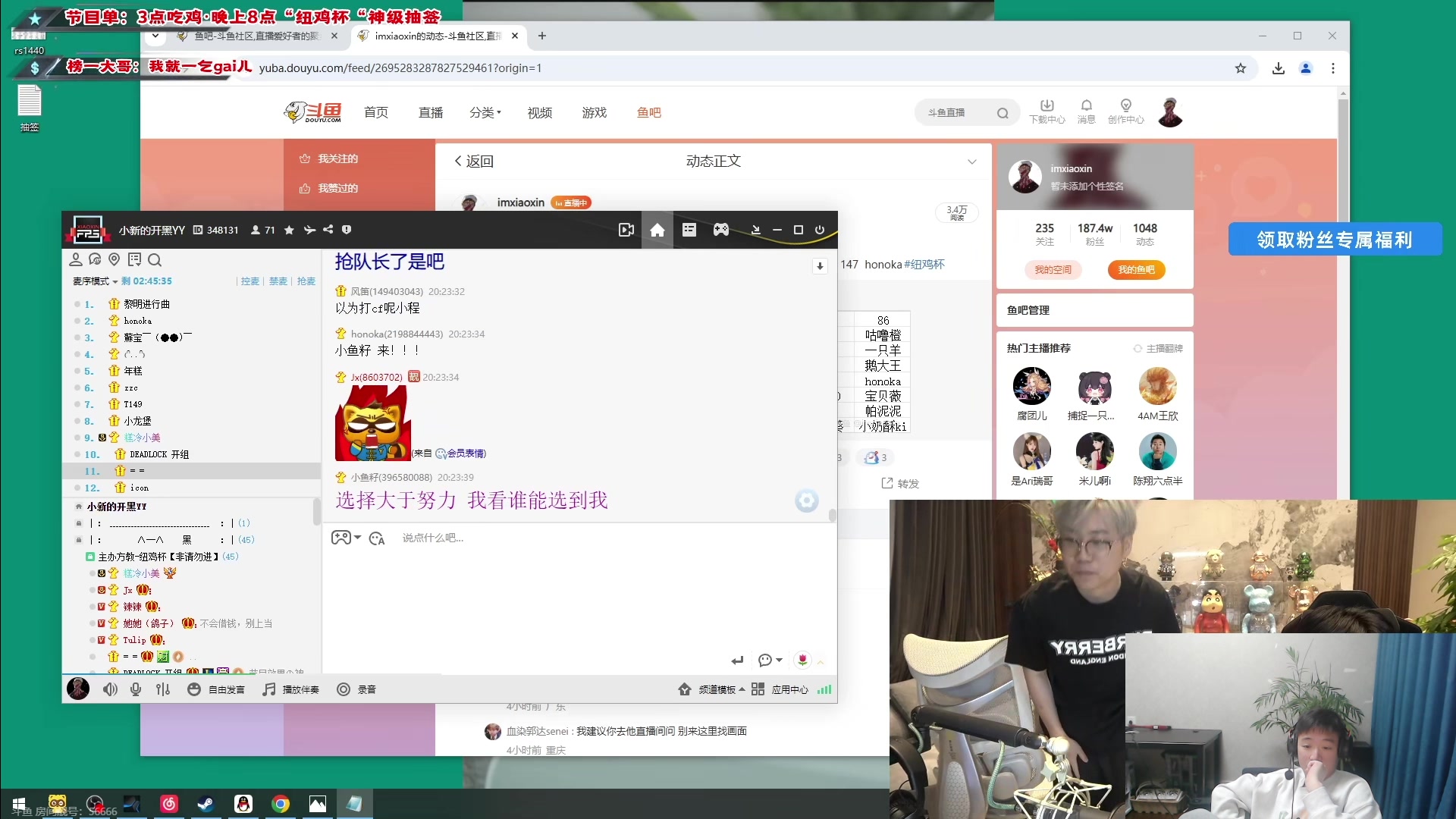Open streamer 4AM王欣 thumbnail

[1158, 386]
